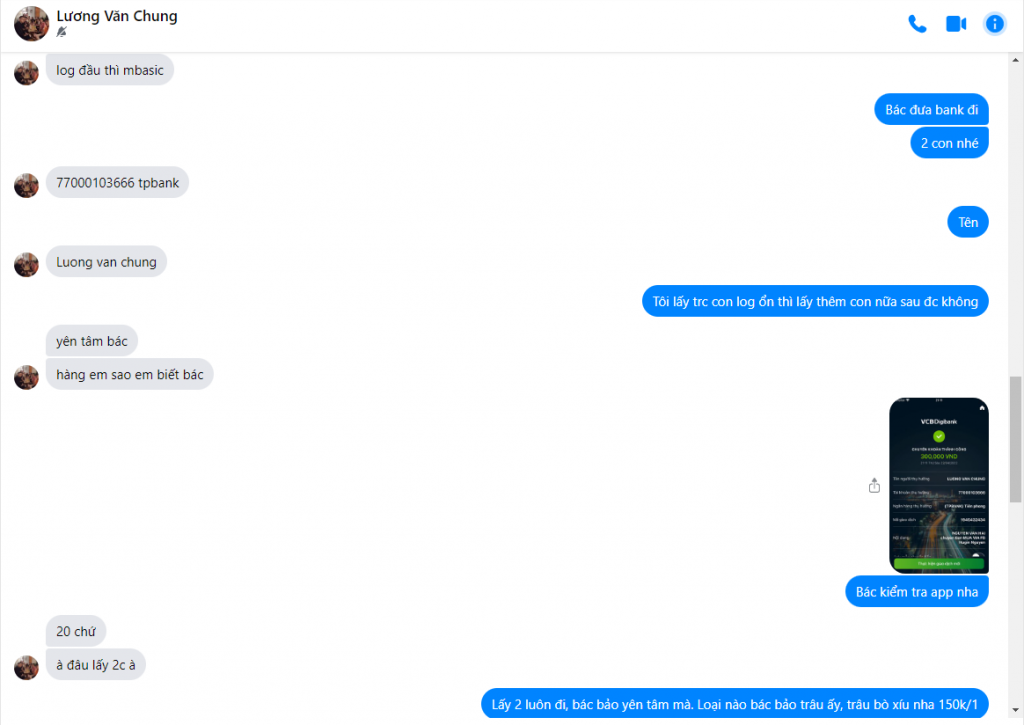1024x725 pixels.
Task: Click the avatar next to 'log đầu thì mbasic'
Action: pyautogui.click(x=26, y=72)
